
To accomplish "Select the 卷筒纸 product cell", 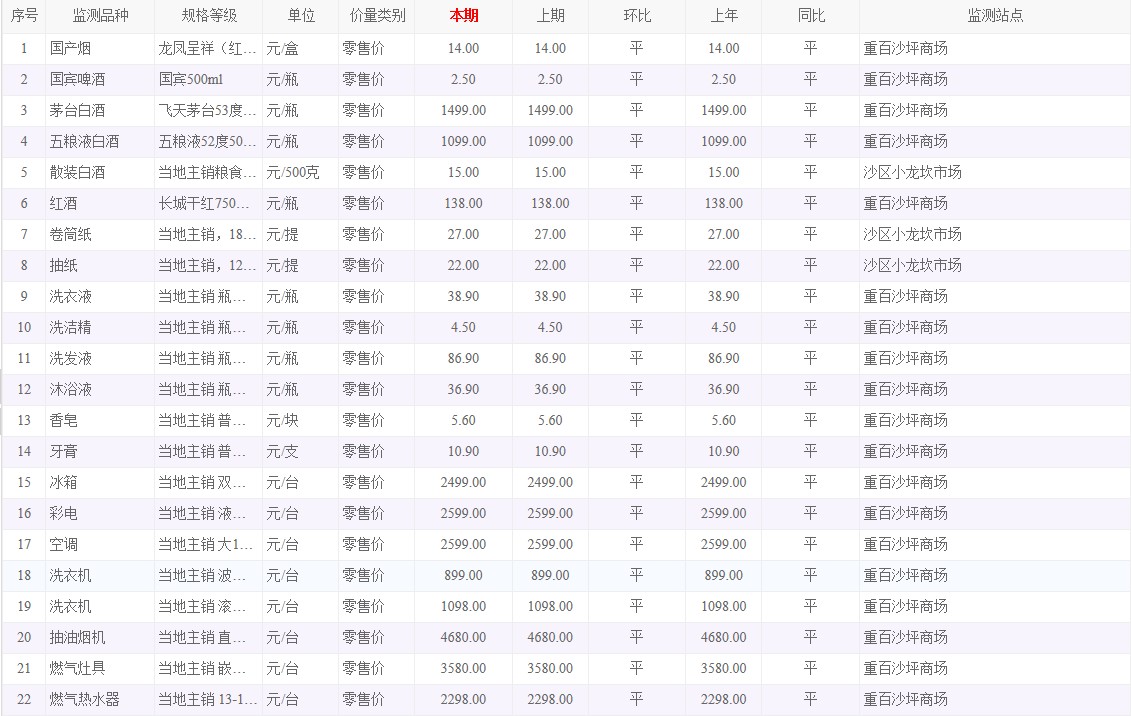I will point(70,234).
